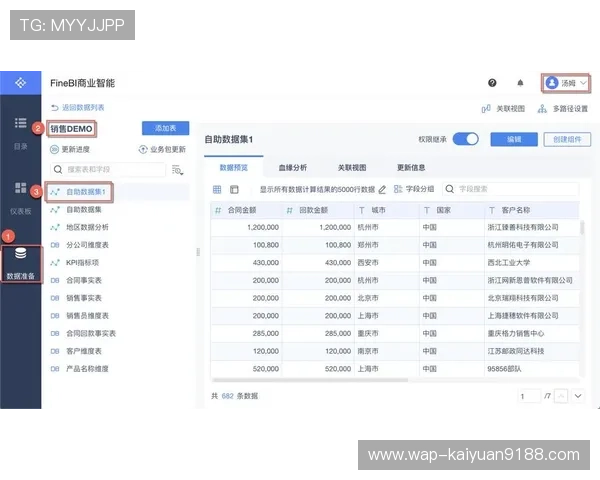
Task: Click the 合同金额 column header
Action: tap(246, 210)
